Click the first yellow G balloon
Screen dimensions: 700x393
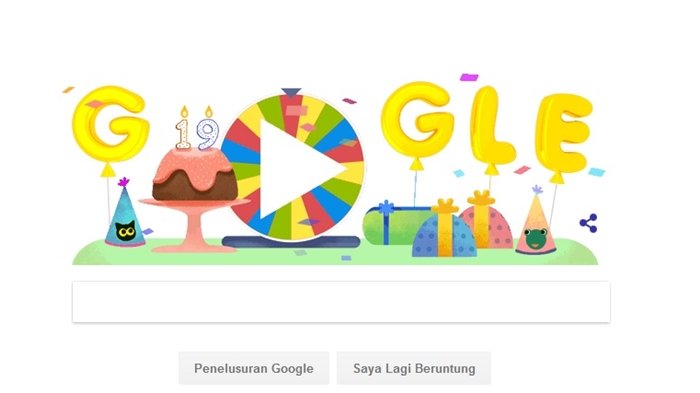coord(110,123)
